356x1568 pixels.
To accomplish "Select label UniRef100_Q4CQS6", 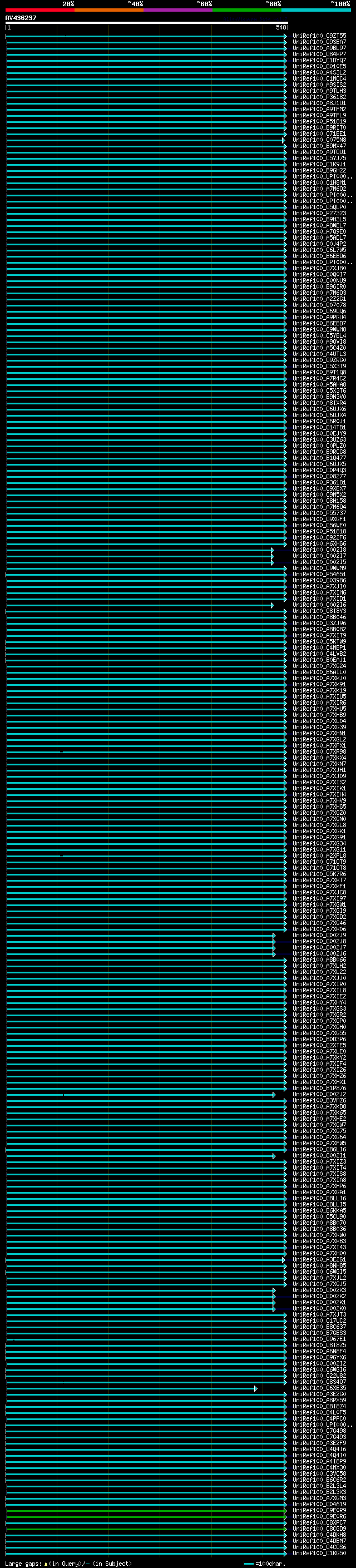I will point(319,1547).
